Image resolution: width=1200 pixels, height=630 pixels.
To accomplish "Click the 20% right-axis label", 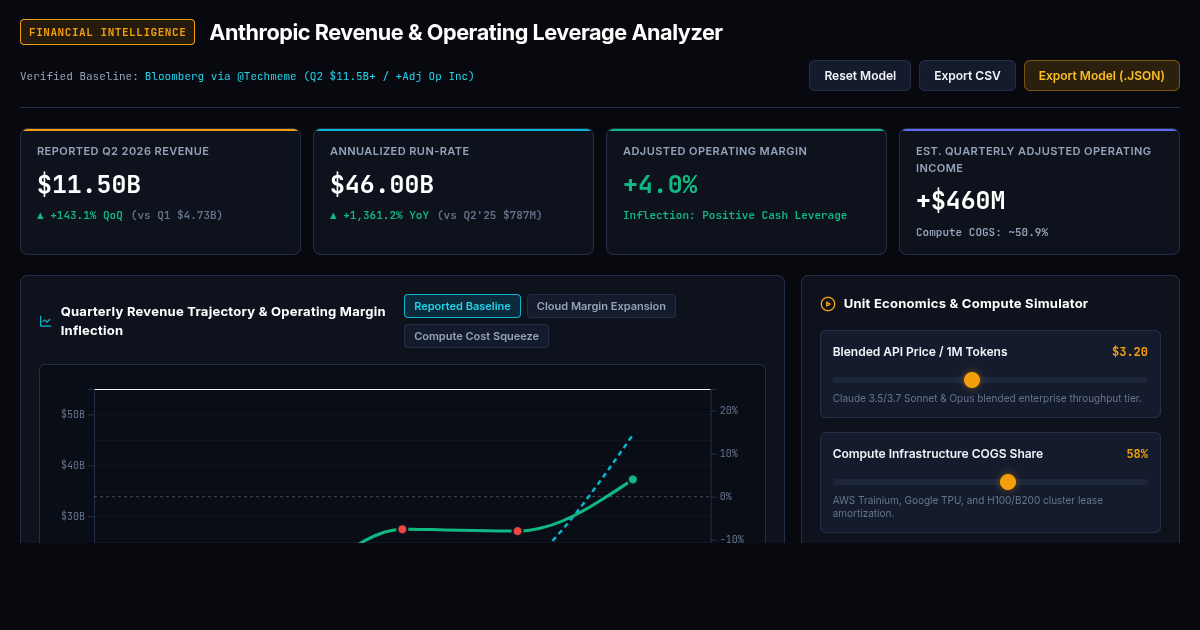I will coord(728,410).
